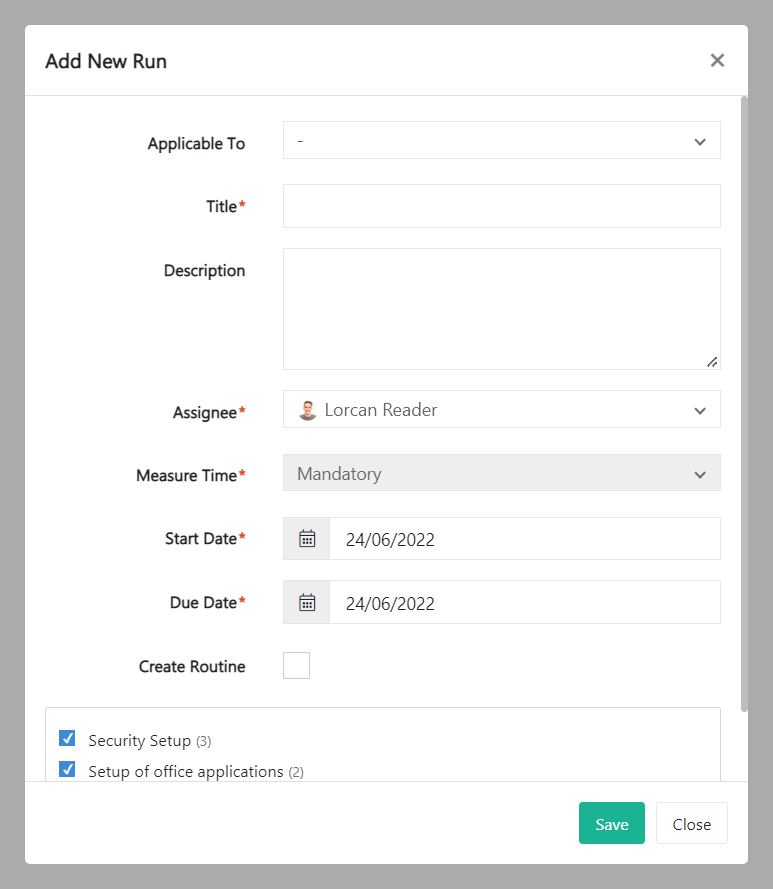Open the Applicable To dropdown
The image size is (773, 889).
click(x=501, y=141)
